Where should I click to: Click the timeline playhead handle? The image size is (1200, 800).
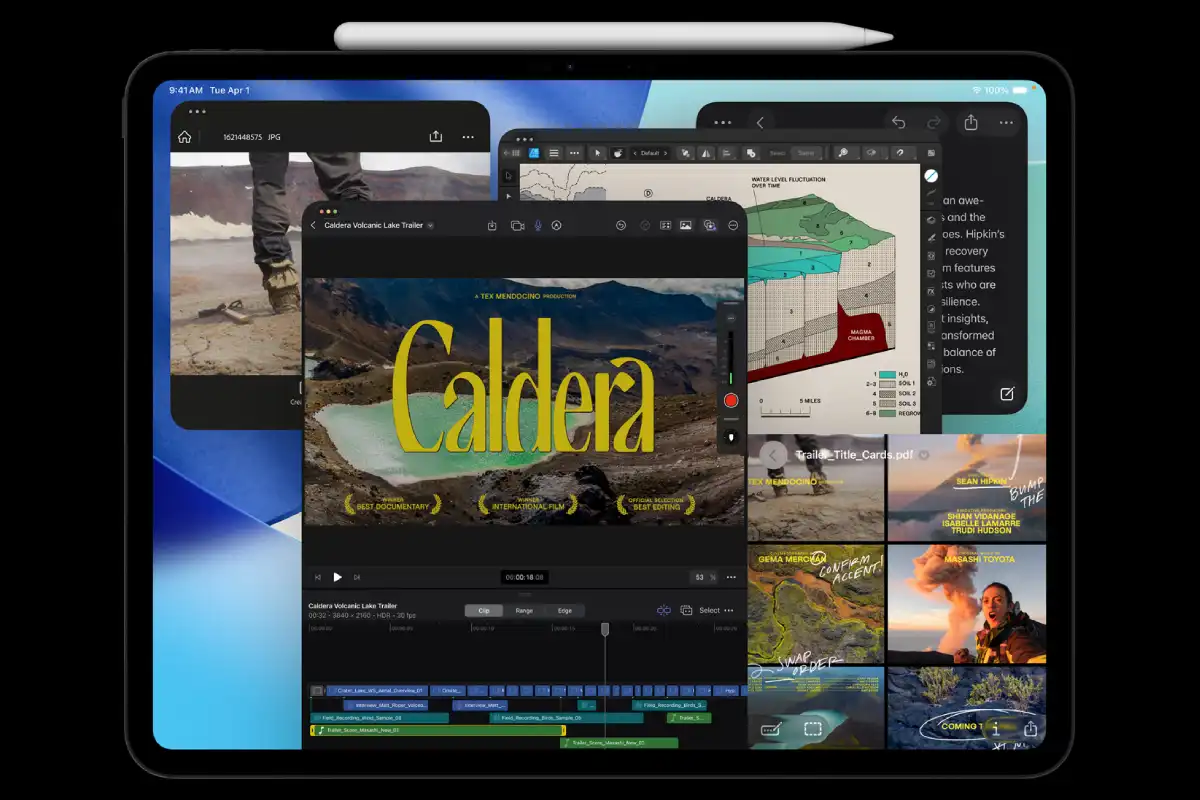[x=605, y=629]
